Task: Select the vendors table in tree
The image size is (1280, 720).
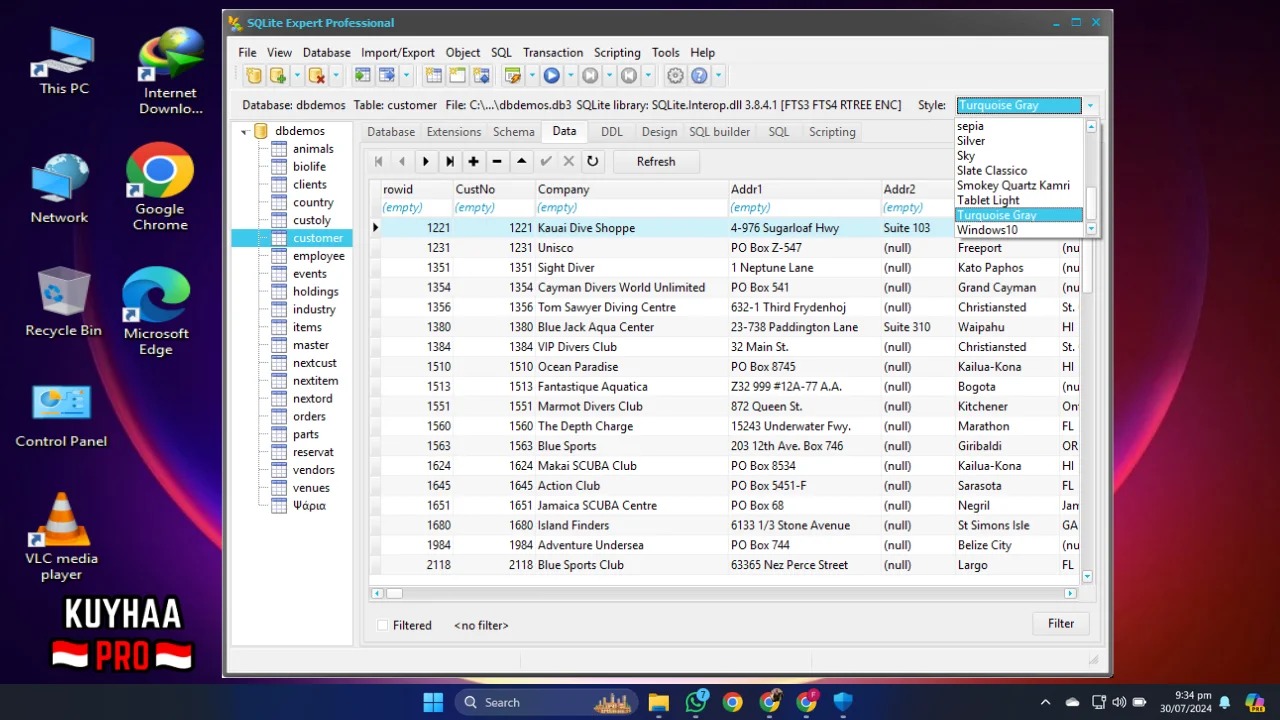Action: point(313,470)
